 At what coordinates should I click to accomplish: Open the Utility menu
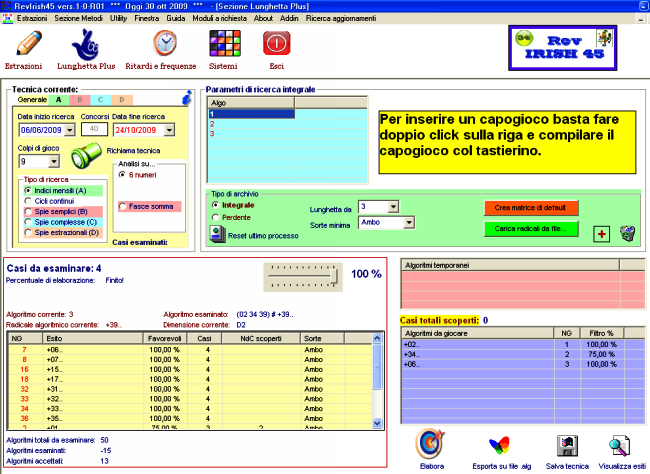coord(119,19)
